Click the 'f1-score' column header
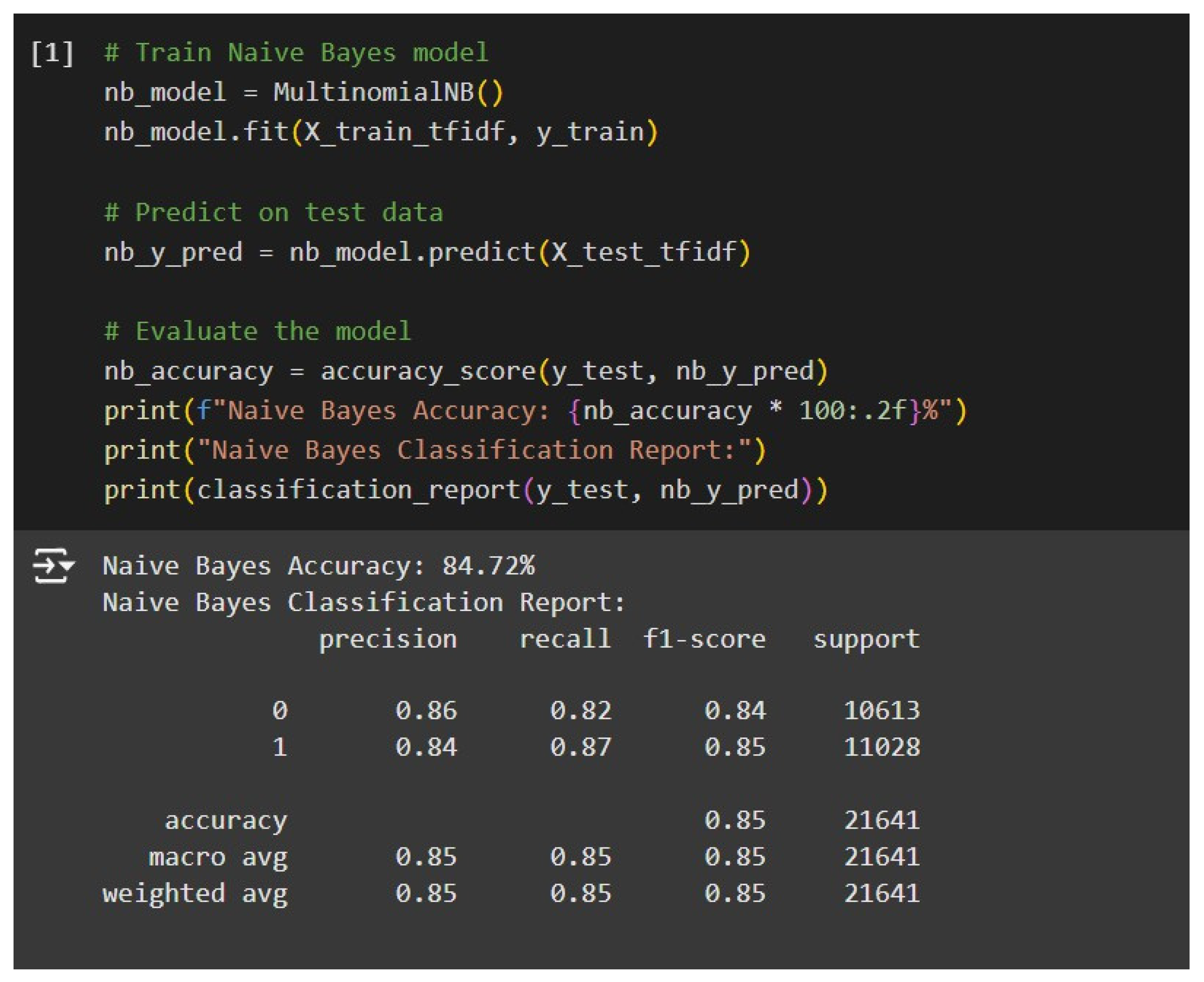 (704, 639)
